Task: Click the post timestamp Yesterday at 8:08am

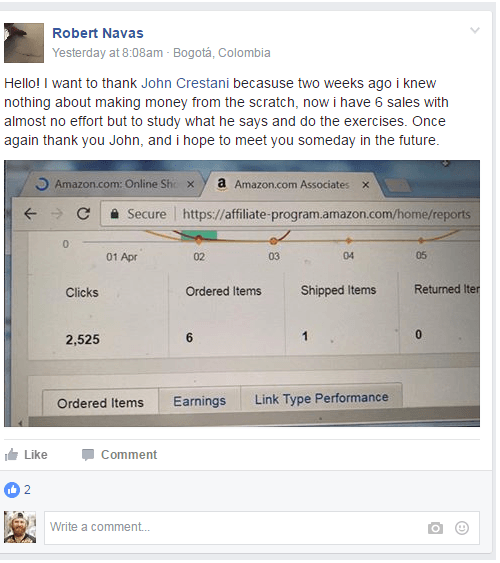Action: coord(107,53)
